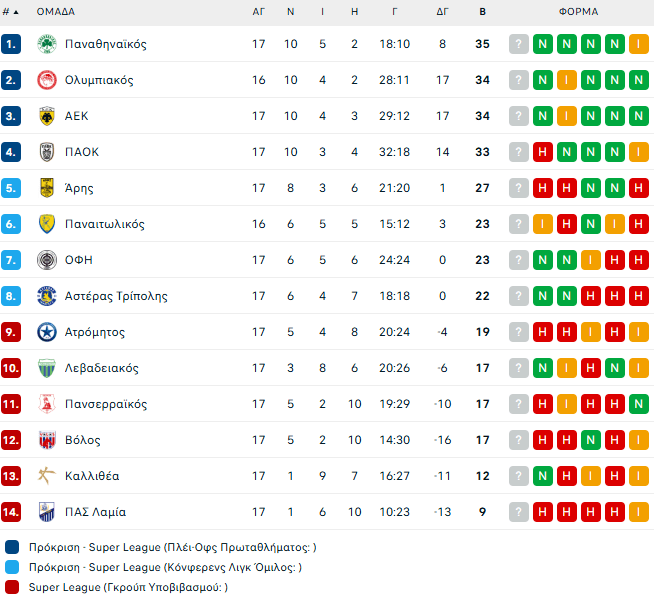Sort table by the # rank column

click(x=11, y=12)
